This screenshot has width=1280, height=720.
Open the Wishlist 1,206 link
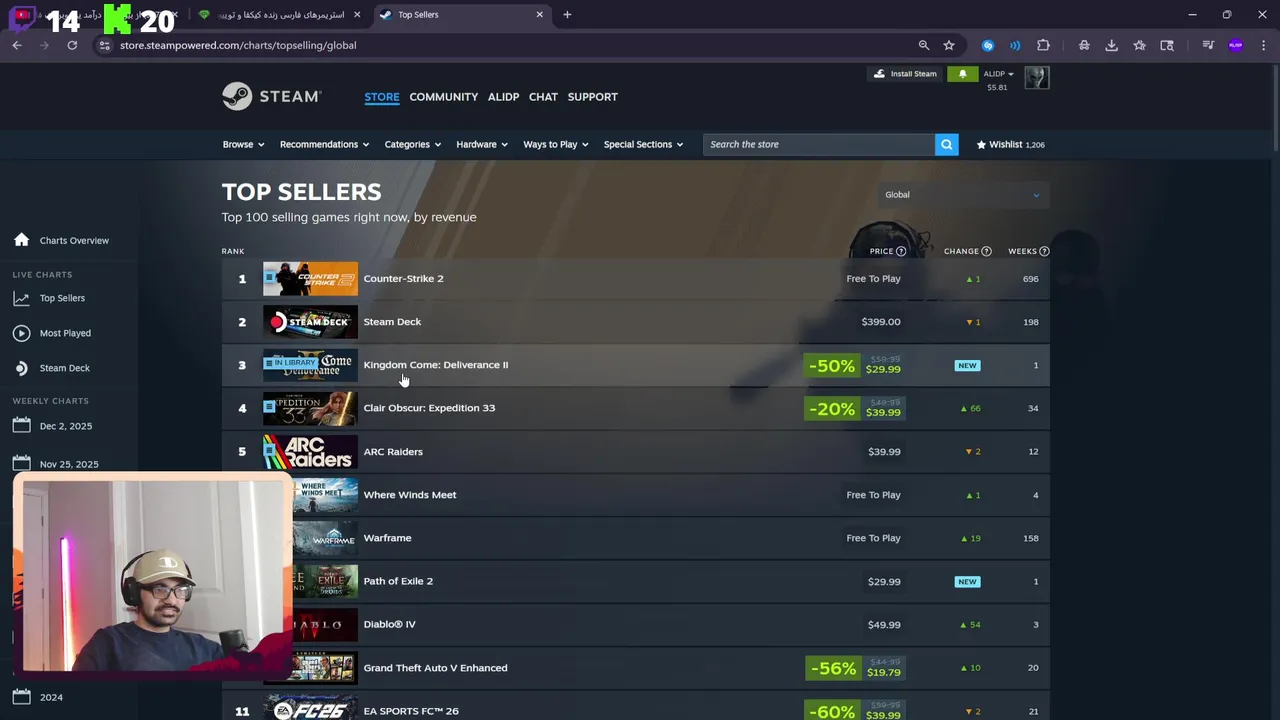pos(1010,144)
